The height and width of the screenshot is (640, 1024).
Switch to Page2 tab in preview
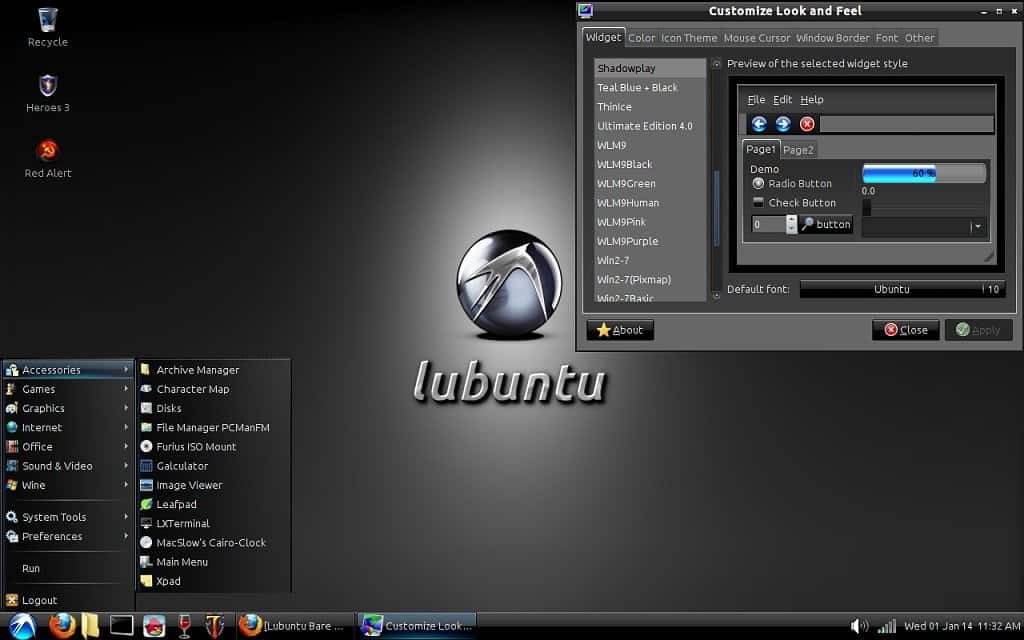pos(798,150)
